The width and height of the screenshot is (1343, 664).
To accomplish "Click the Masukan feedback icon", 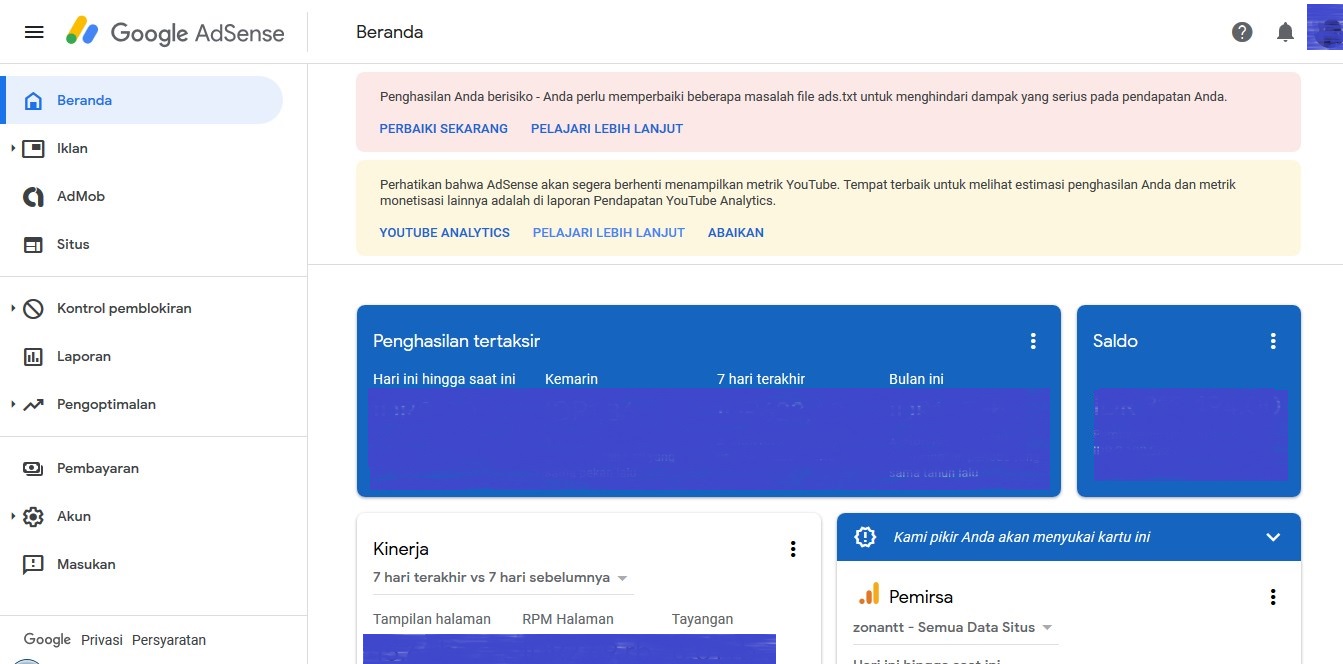I will click(33, 565).
